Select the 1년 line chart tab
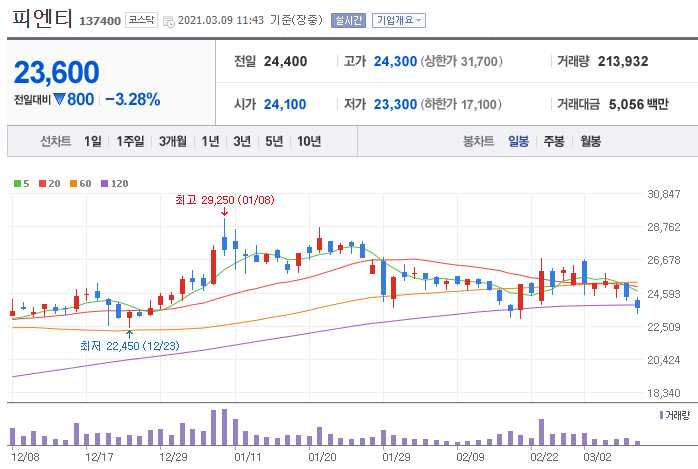Image resolution: width=698 pixels, height=469 pixels. pos(210,142)
